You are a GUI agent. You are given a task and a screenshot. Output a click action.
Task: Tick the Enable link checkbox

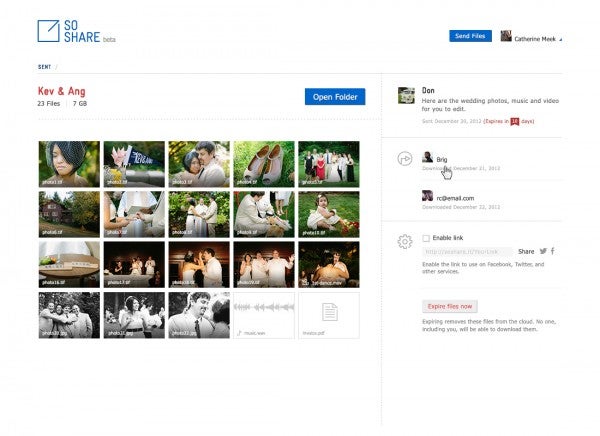426,238
